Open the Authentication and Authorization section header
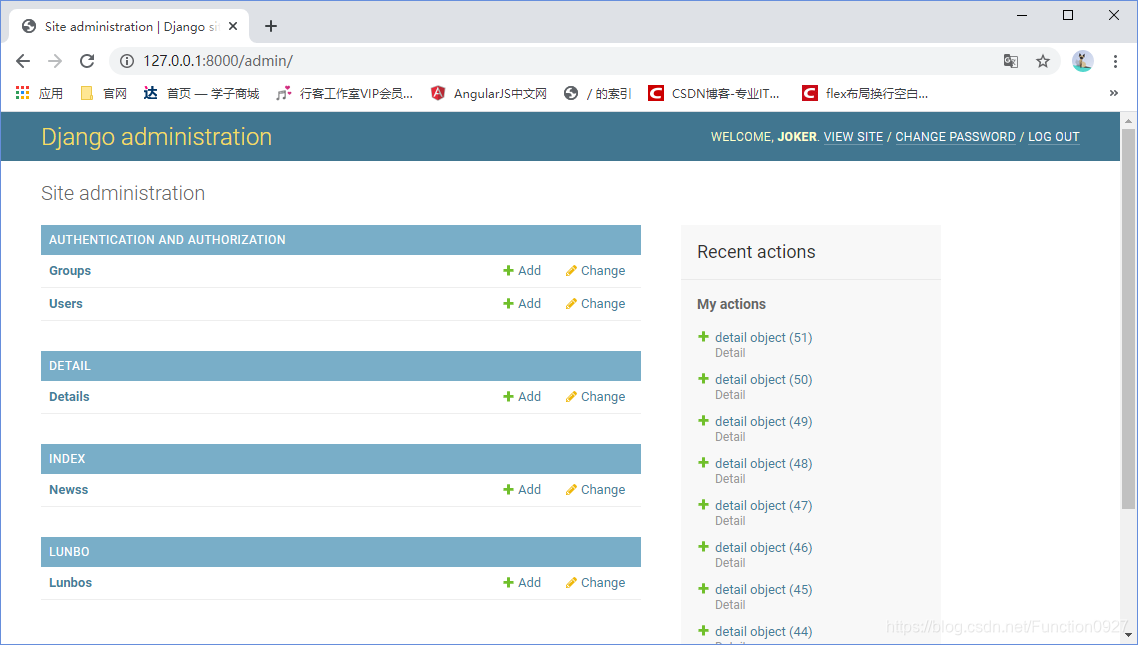This screenshot has height=645, width=1138. (167, 239)
